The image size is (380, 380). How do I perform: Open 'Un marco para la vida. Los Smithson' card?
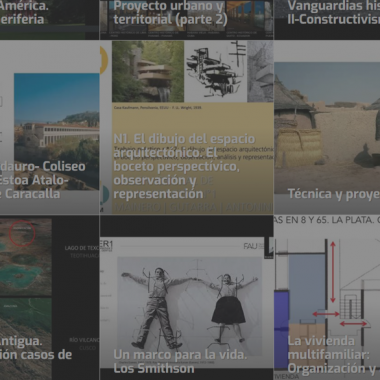tap(187, 298)
